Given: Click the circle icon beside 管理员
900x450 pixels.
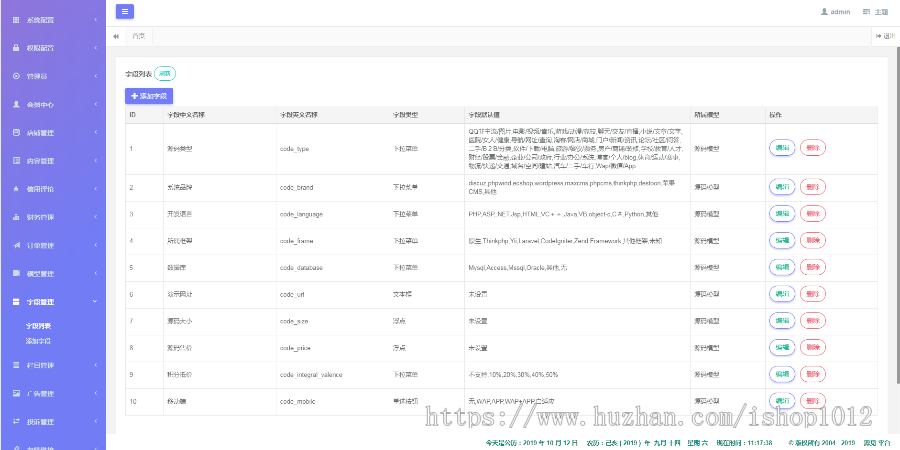Looking at the screenshot, I should [x=17, y=76].
